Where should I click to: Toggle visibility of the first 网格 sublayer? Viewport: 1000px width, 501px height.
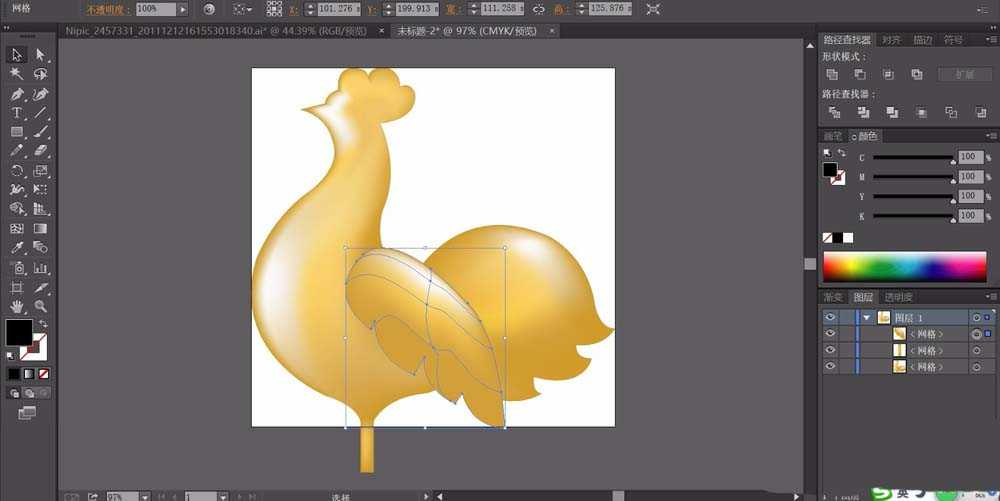830,334
